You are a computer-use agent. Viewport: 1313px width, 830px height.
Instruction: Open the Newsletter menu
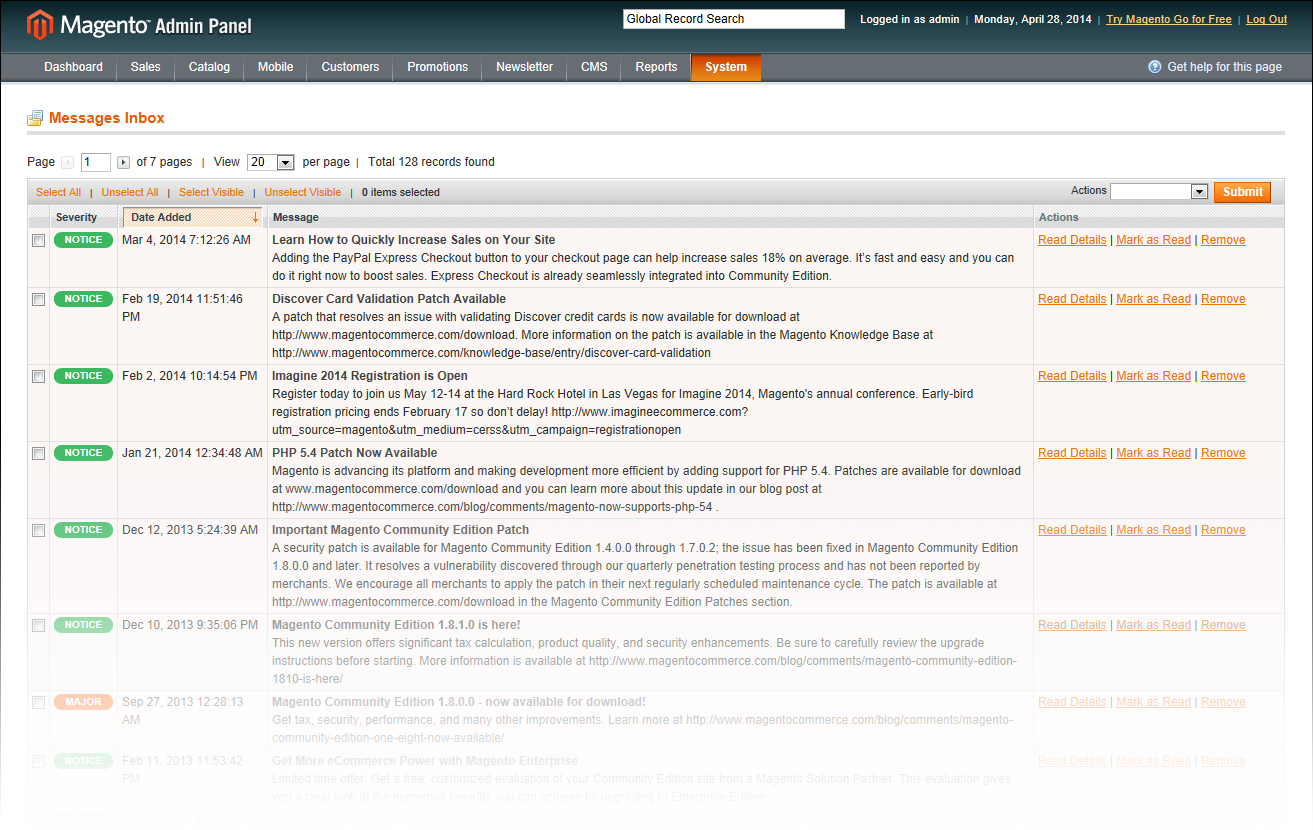pos(524,67)
